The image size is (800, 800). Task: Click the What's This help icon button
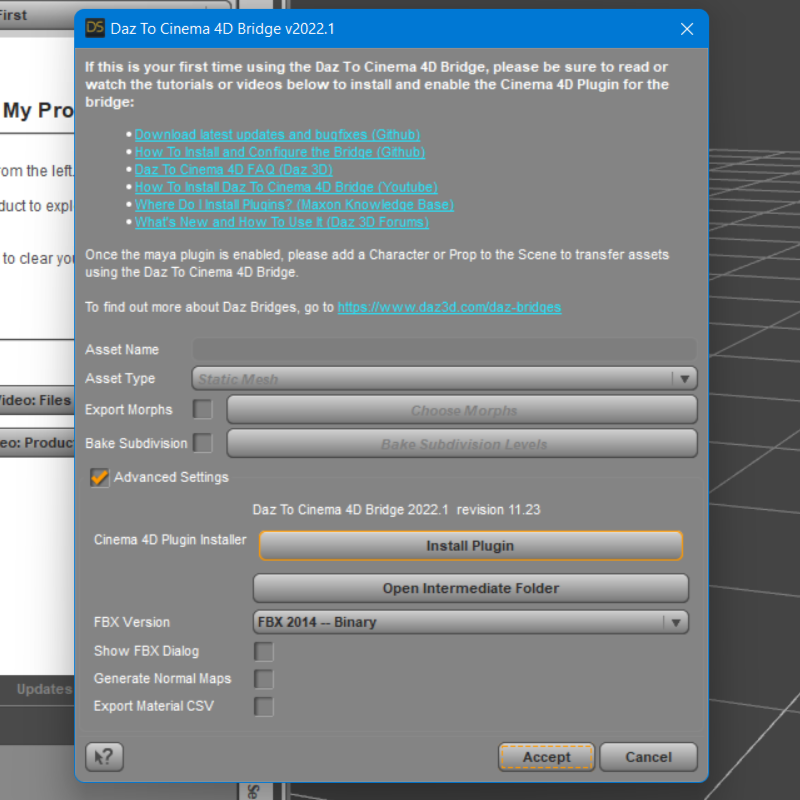(x=105, y=757)
